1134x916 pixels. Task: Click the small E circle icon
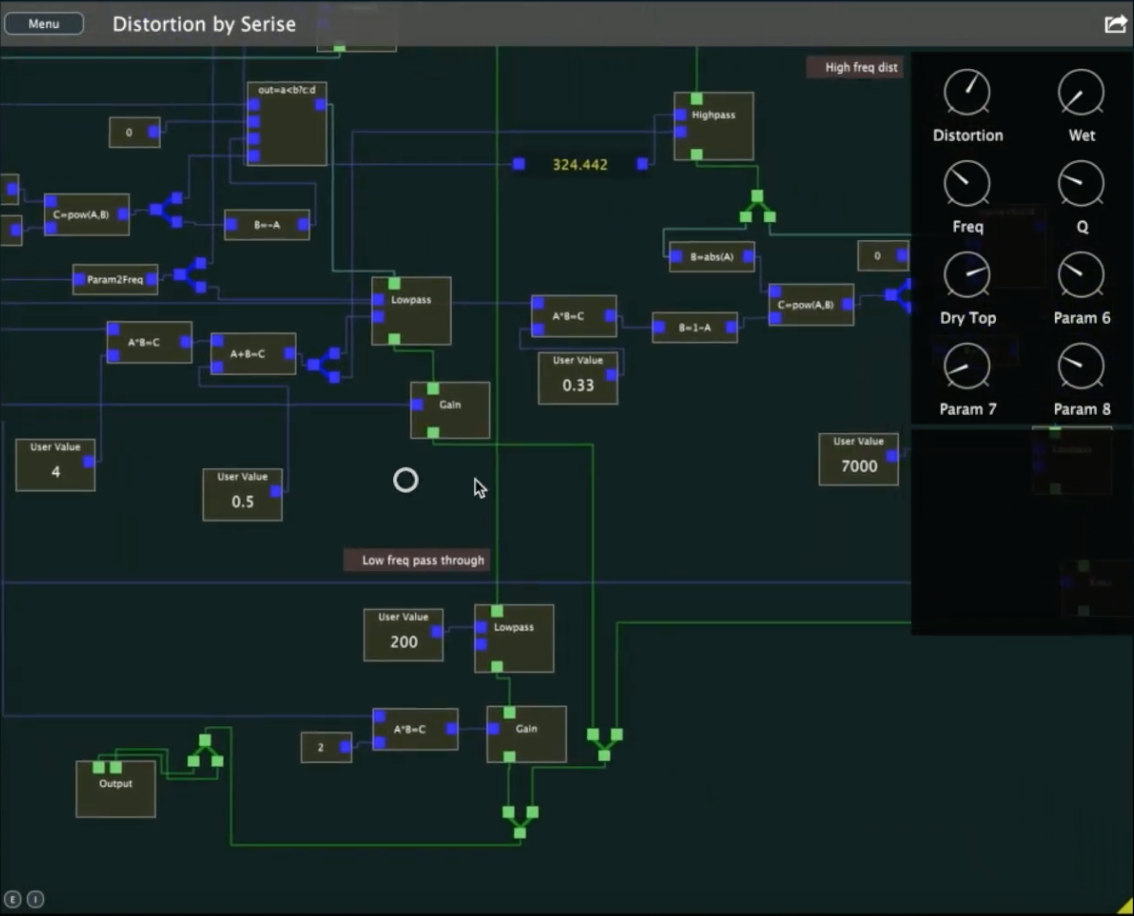[13, 899]
